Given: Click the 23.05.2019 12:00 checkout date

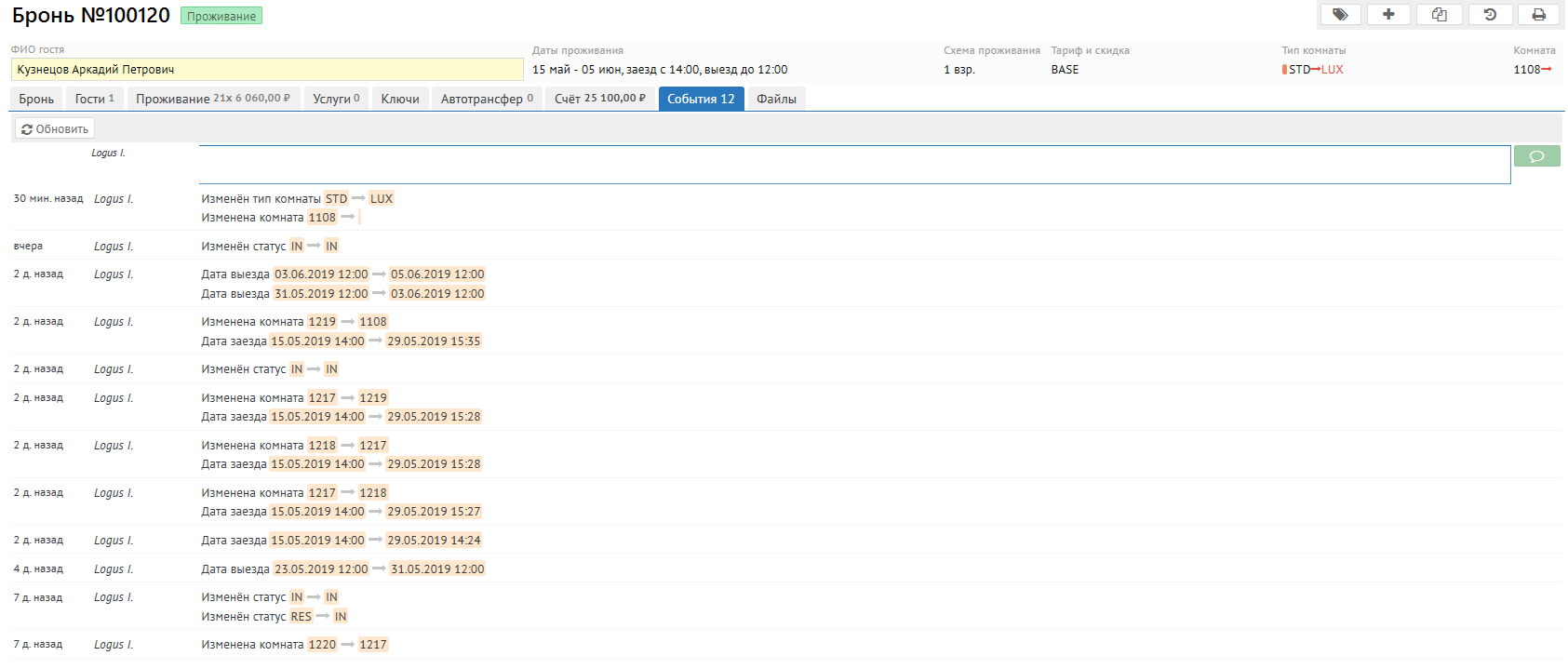Looking at the screenshot, I should pos(321,569).
